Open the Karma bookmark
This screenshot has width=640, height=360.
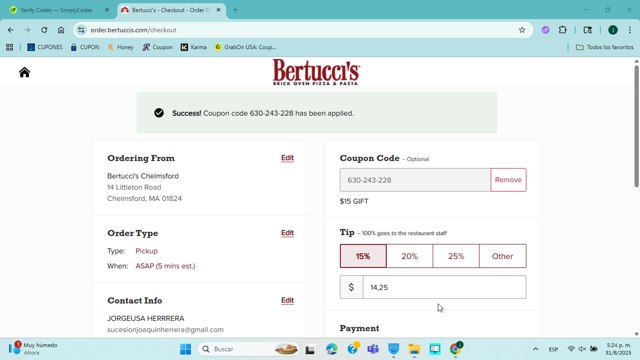[x=194, y=47]
